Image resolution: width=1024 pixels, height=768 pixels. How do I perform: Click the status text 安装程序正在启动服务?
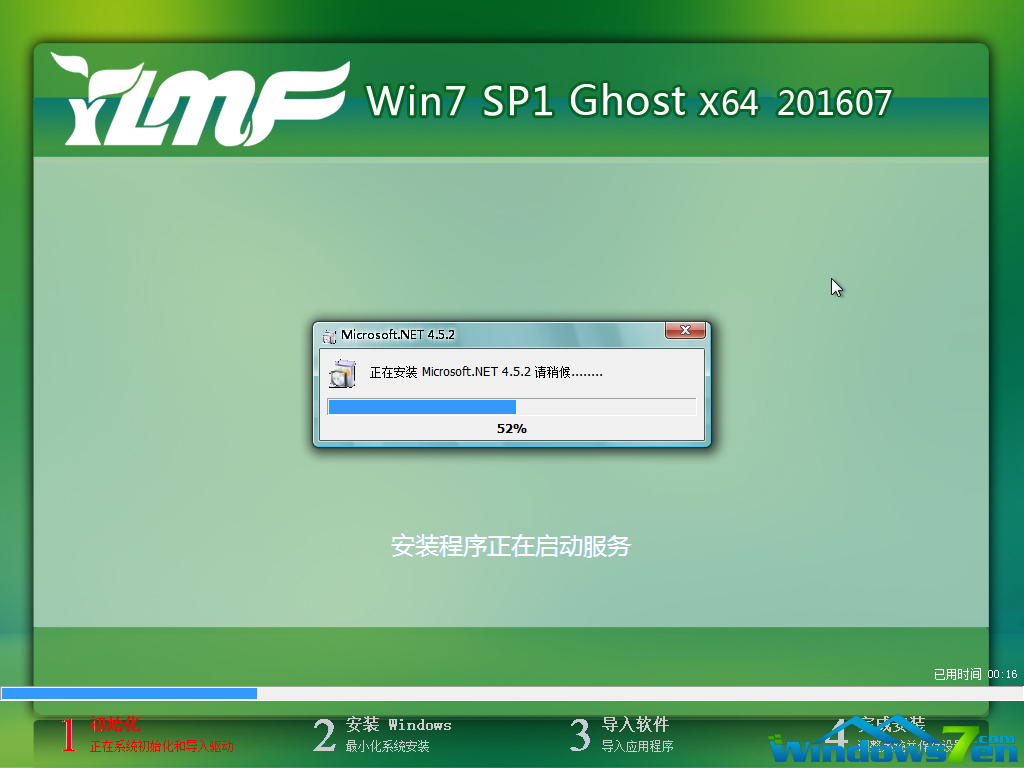[x=511, y=546]
